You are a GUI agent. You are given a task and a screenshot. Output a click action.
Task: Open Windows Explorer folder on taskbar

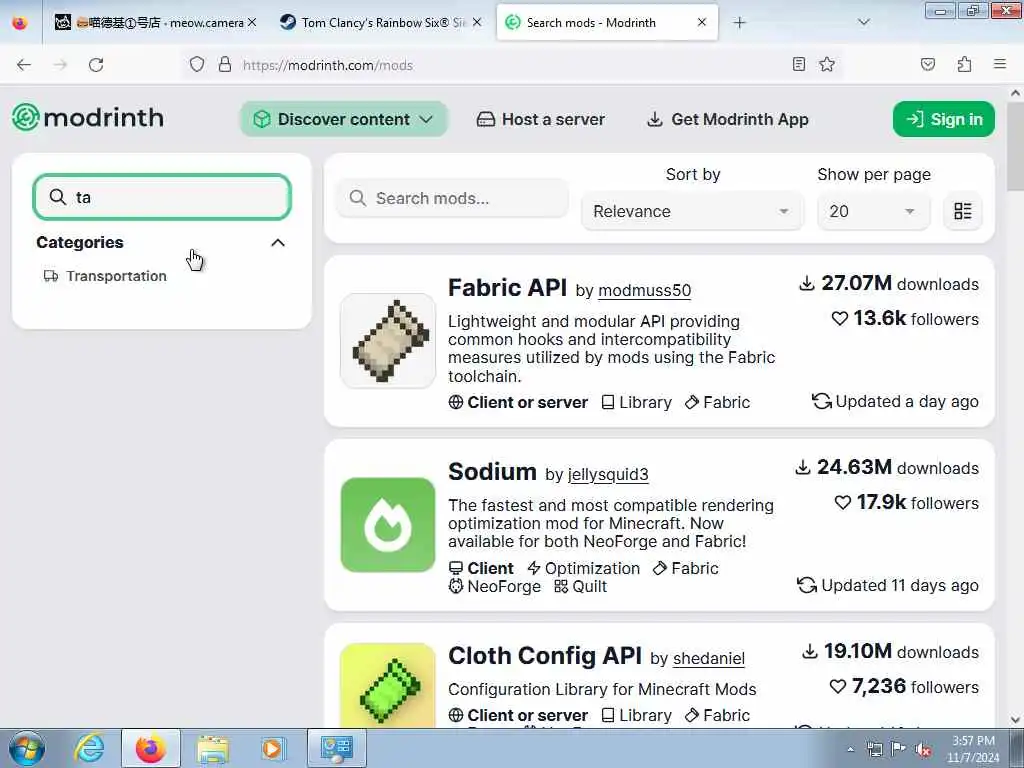tap(213, 748)
